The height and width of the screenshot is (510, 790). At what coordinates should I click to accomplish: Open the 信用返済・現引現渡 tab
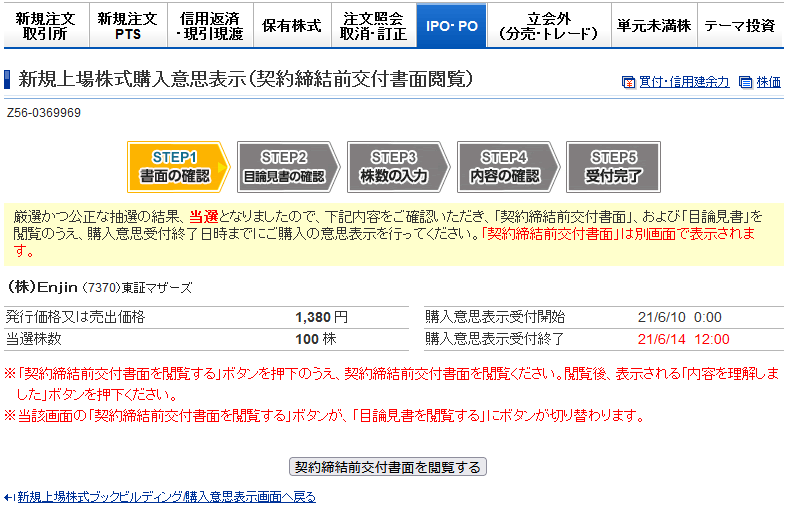pyautogui.click(x=209, y=26)
